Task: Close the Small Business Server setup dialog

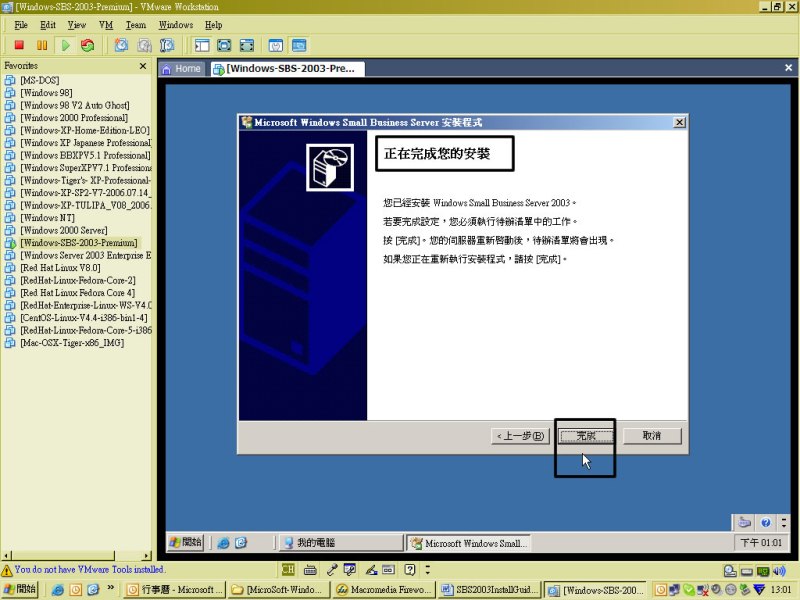Action: pos(680,122)
